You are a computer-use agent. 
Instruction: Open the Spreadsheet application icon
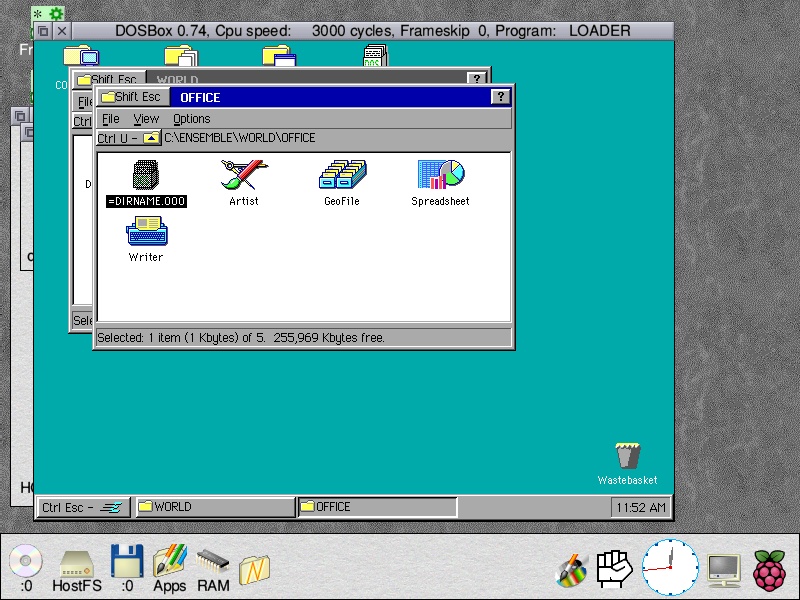(440, 177)
